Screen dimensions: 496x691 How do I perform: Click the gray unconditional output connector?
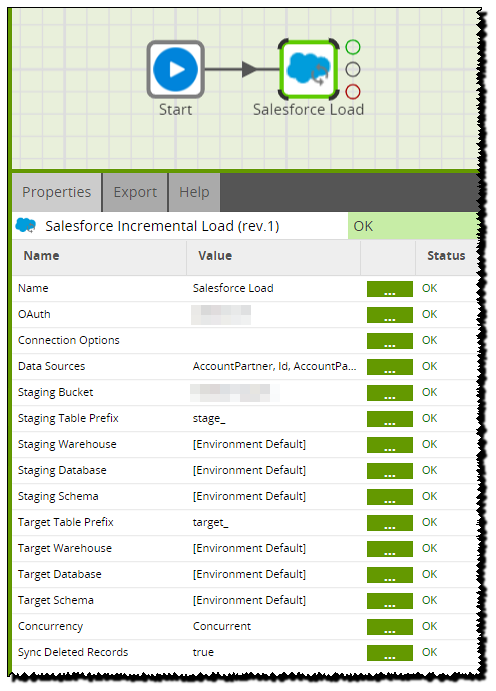[x=353, y=69]
